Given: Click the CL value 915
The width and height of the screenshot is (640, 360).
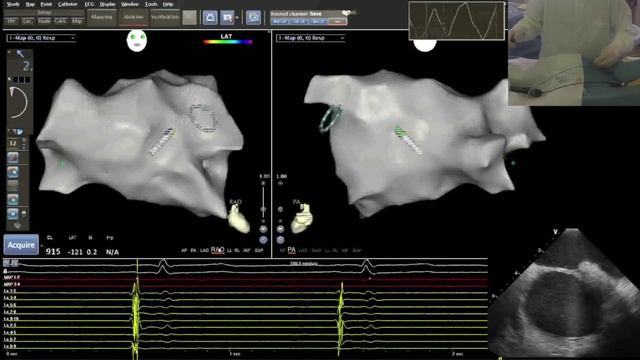Looking at the screenshot, I should [53, 252].
